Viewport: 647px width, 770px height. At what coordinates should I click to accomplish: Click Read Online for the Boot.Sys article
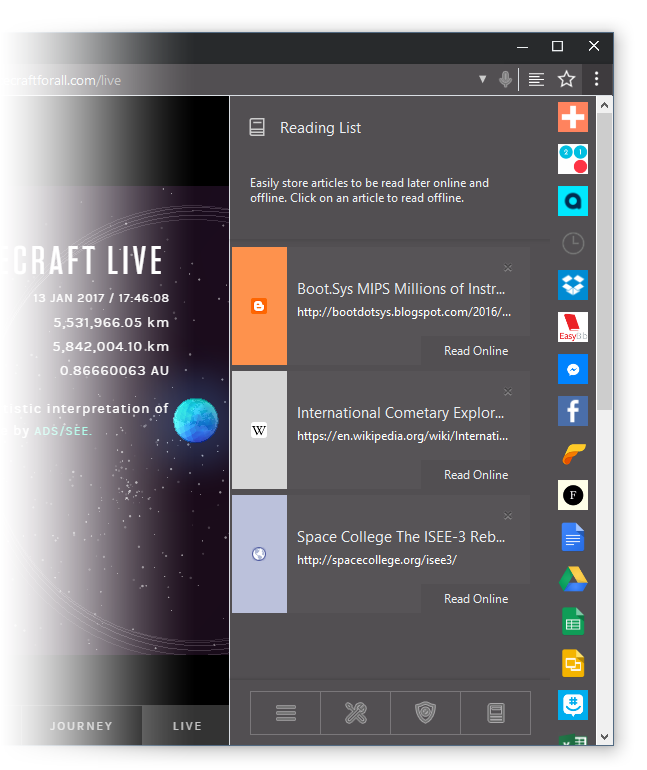(x=476, y=351)
